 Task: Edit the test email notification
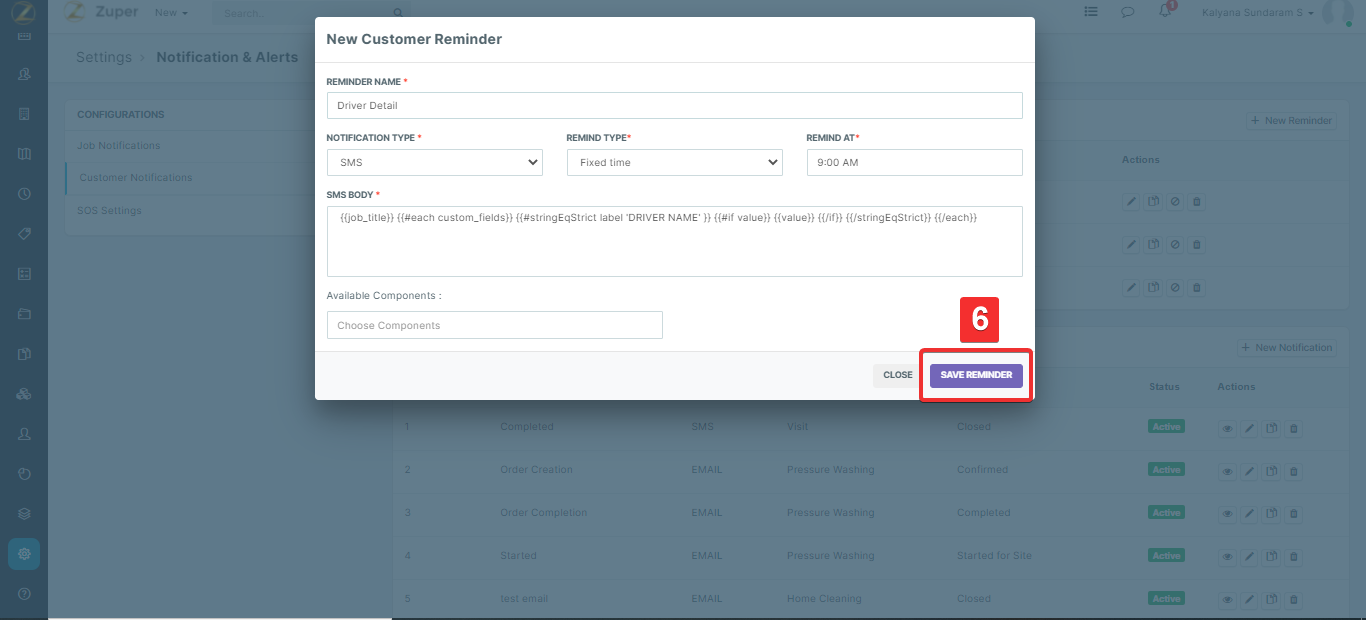(1249, 601)
